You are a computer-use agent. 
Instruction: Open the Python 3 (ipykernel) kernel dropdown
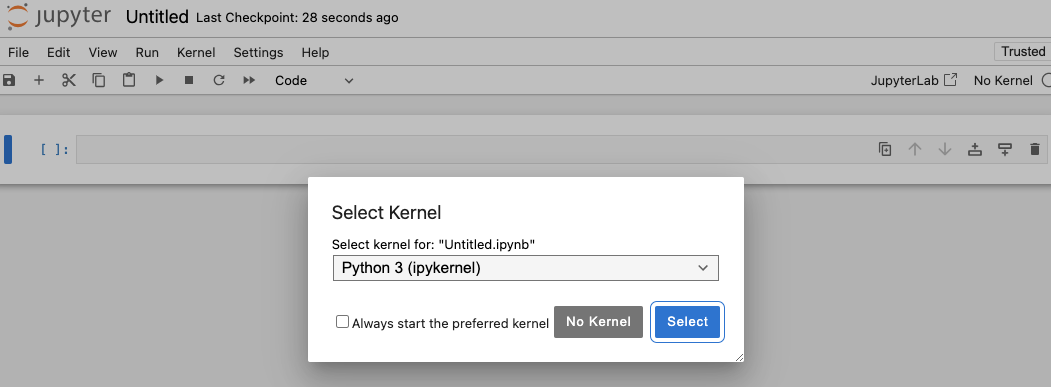click(526, 268)
